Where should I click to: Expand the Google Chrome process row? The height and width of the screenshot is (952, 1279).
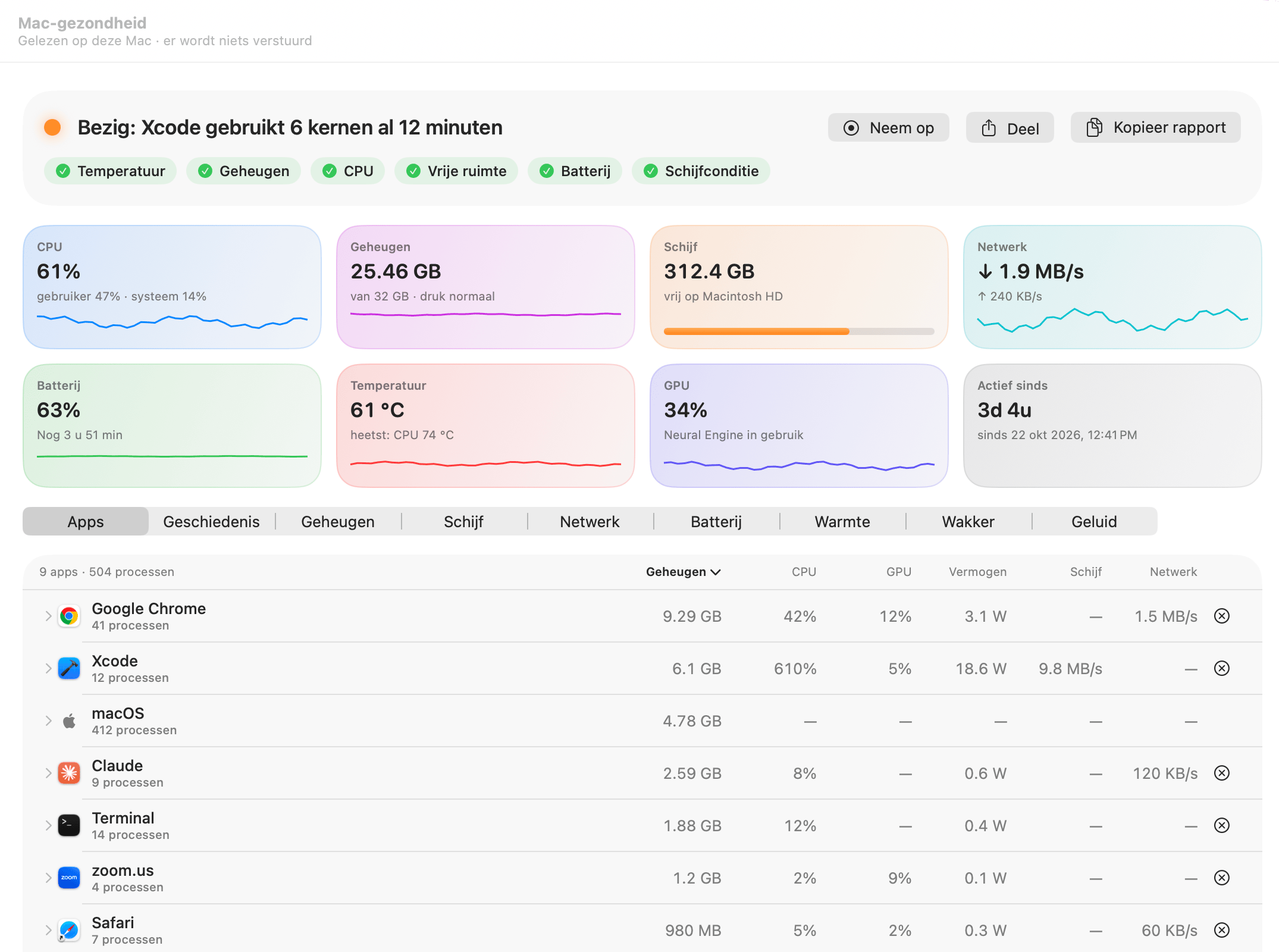coord(48,616)
